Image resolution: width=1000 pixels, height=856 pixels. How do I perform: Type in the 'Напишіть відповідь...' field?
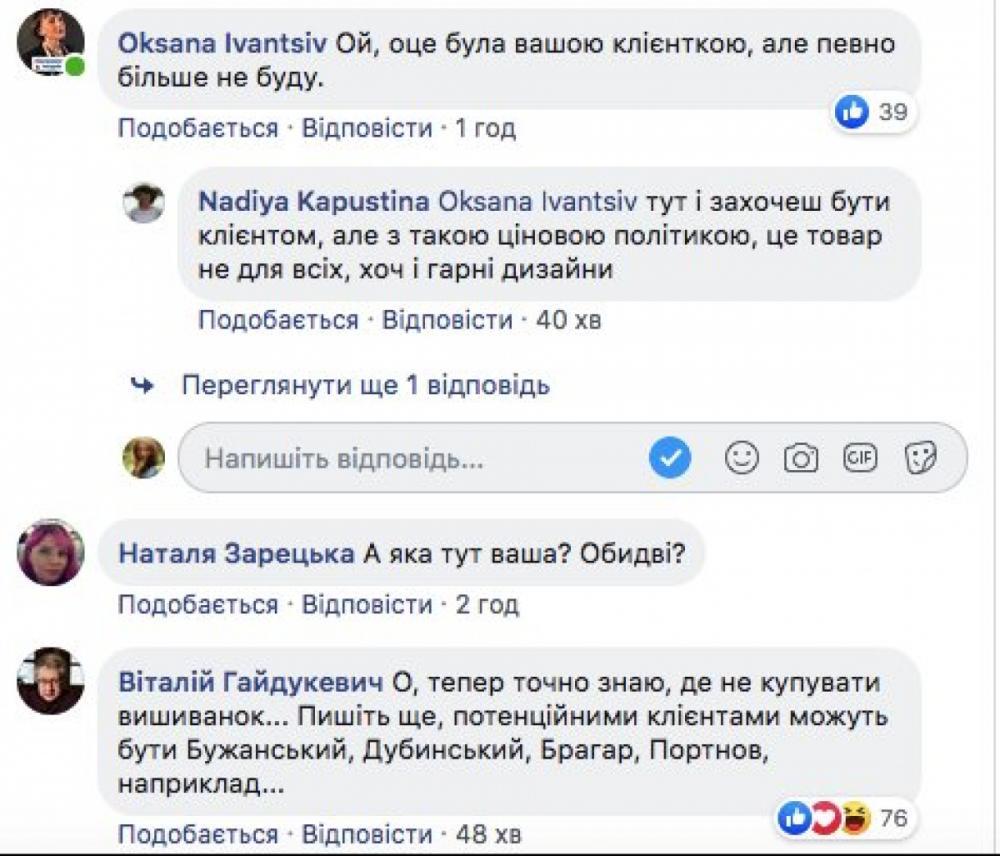tap(400, 459)
